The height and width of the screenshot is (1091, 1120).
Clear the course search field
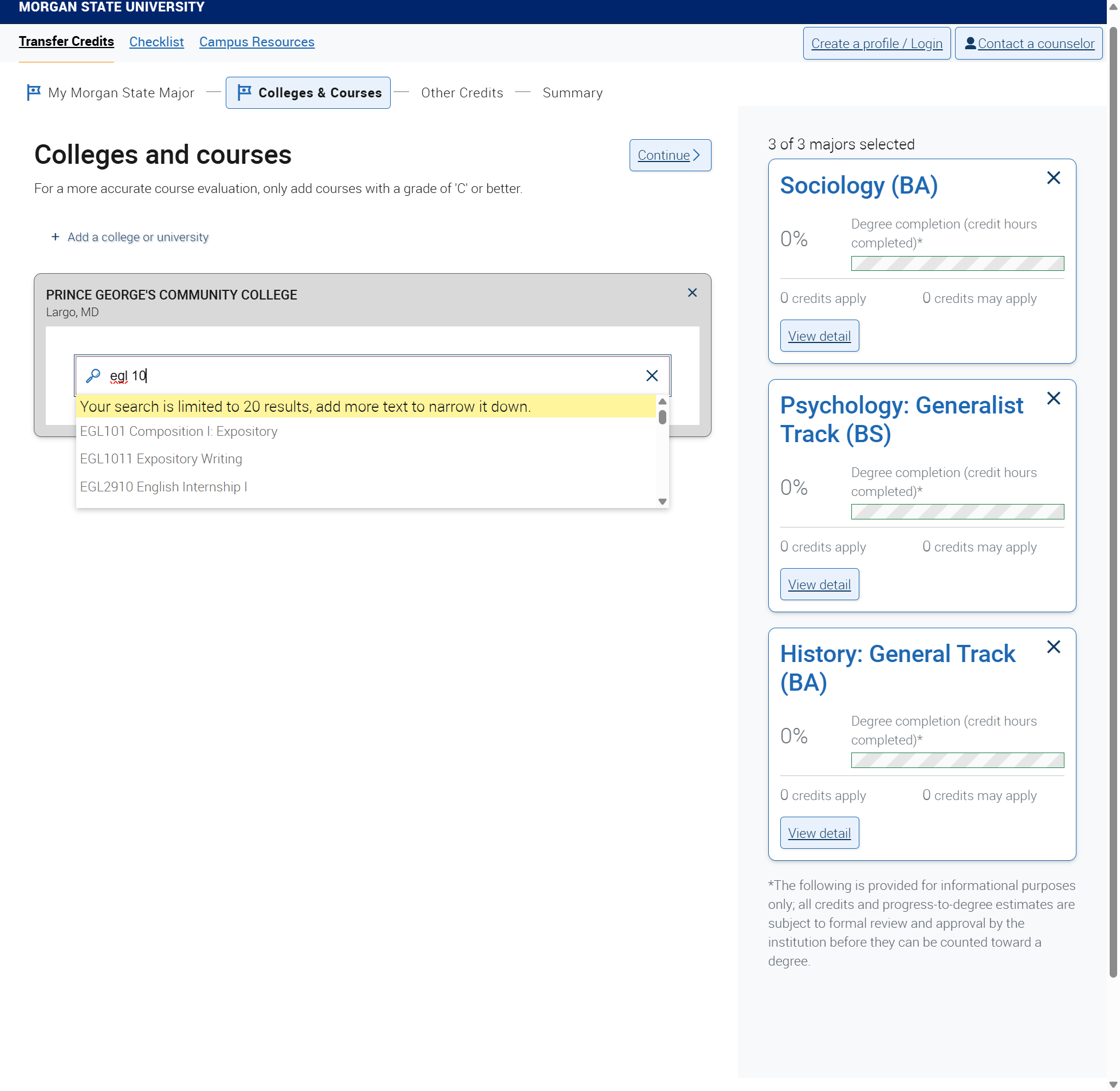(652, 375)
